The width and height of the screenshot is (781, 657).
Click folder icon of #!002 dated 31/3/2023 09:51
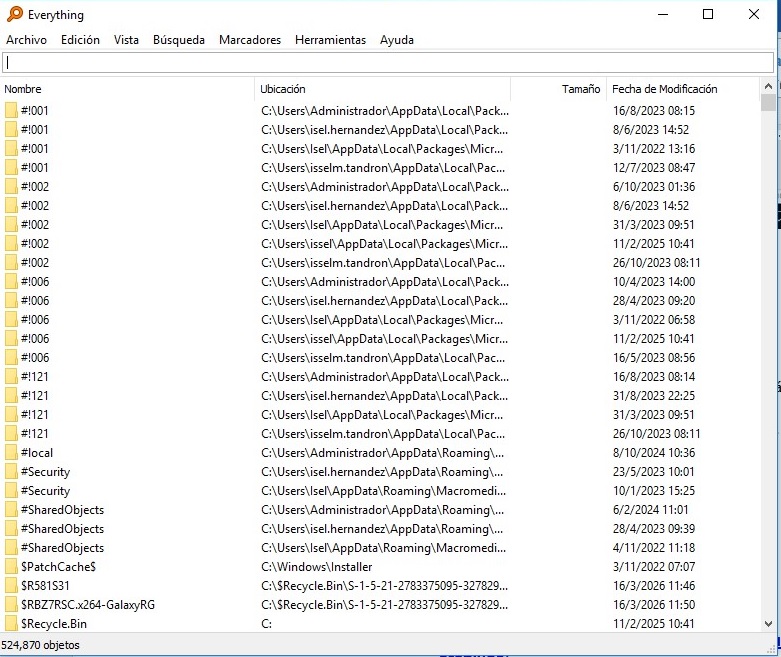click(x=11, y=224)
